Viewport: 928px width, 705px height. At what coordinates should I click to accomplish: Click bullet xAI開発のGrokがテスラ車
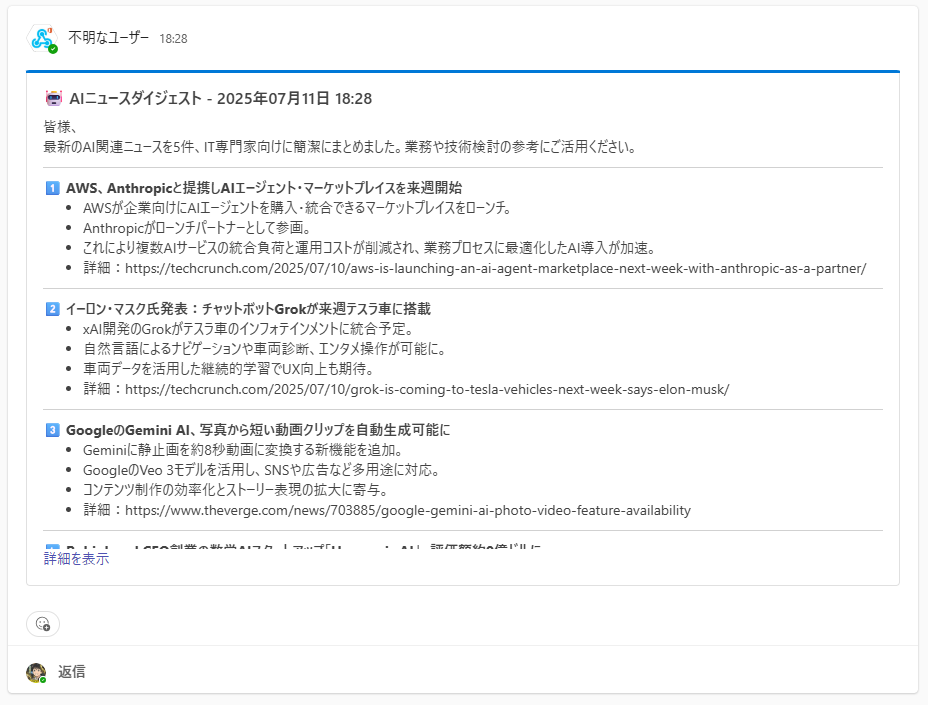point(249,329)
